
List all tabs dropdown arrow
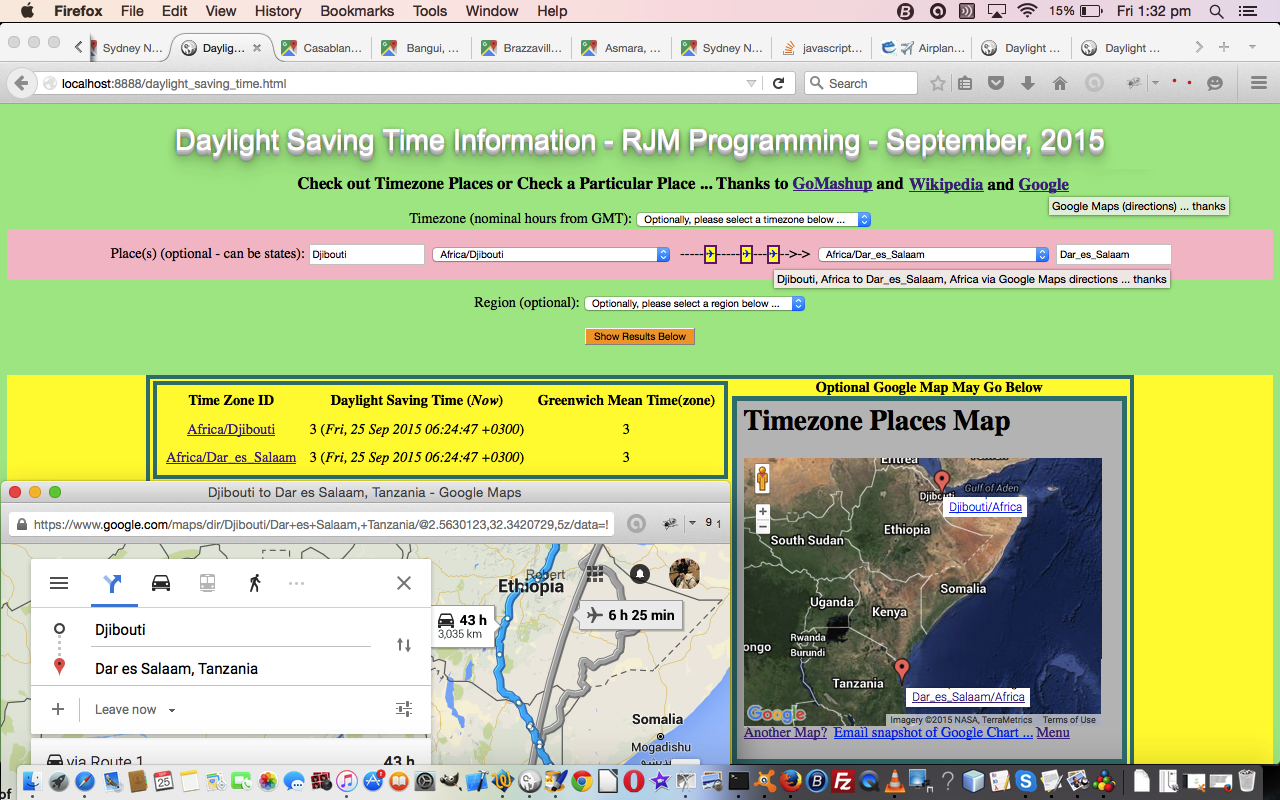pyautogui.click(x=1252, y=48)
